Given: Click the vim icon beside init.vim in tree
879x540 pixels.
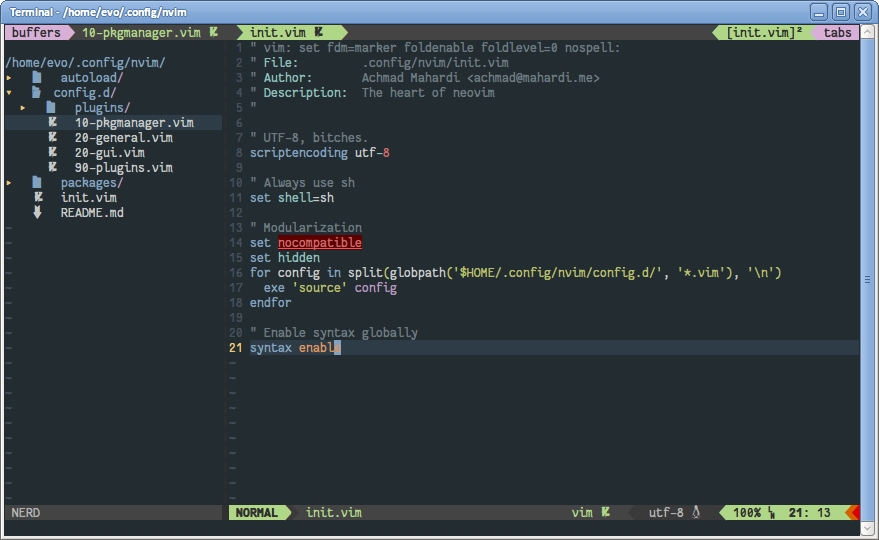Looking at the screenshot, I should point(39,197).
